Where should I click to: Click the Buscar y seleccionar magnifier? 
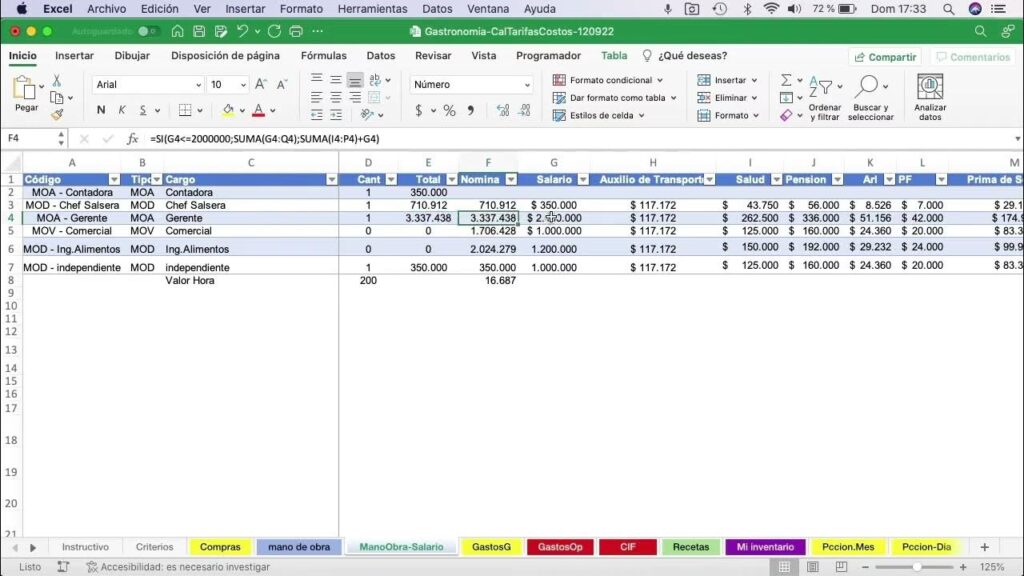[868, 90]
